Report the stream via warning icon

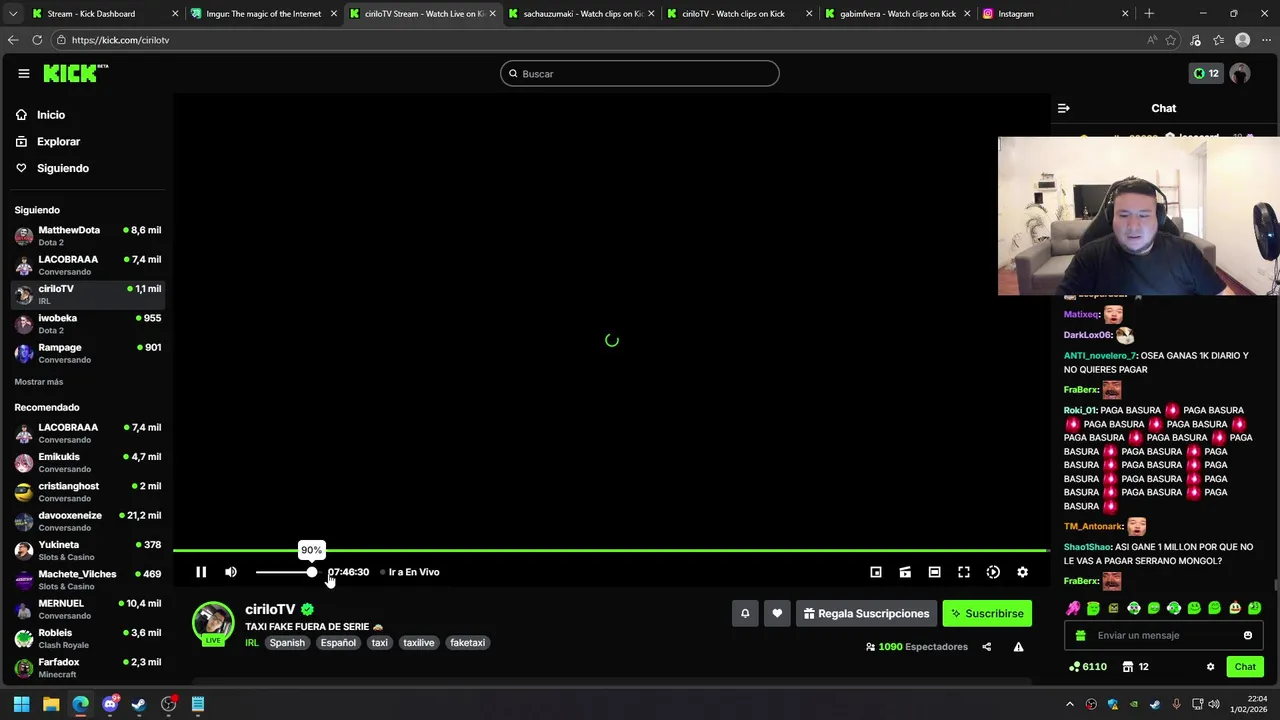pyautogui.click(x=1018, y=647)
